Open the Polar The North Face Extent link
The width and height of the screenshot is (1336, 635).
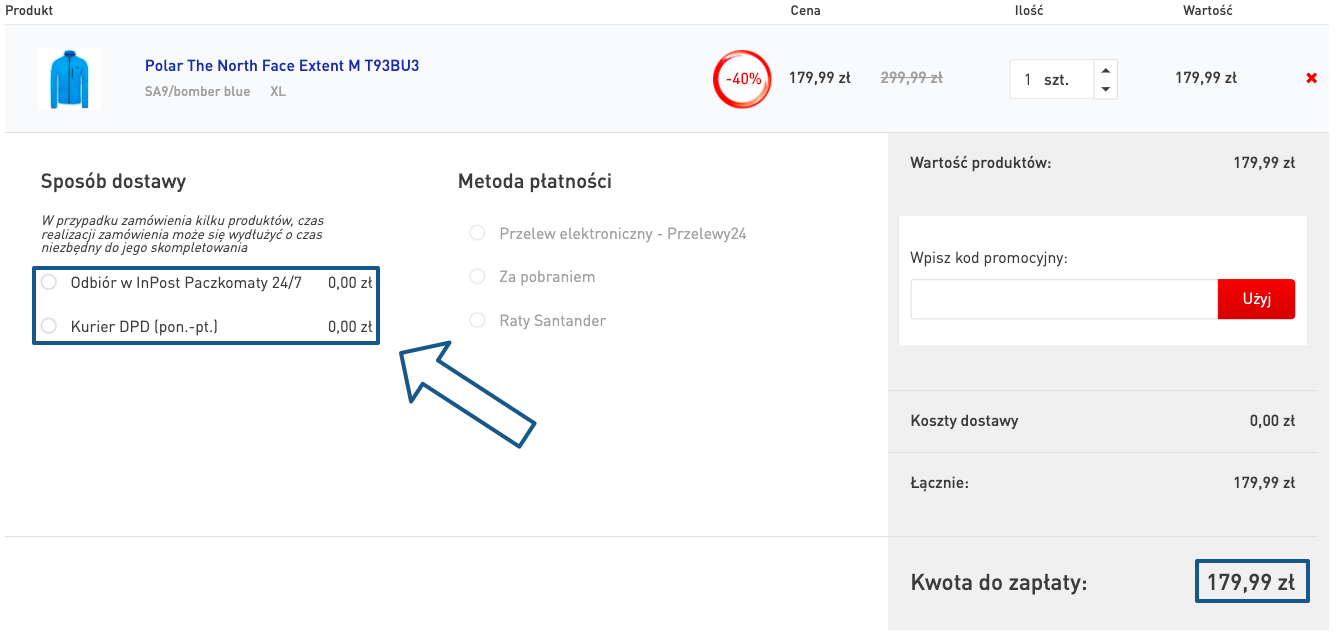281,66
